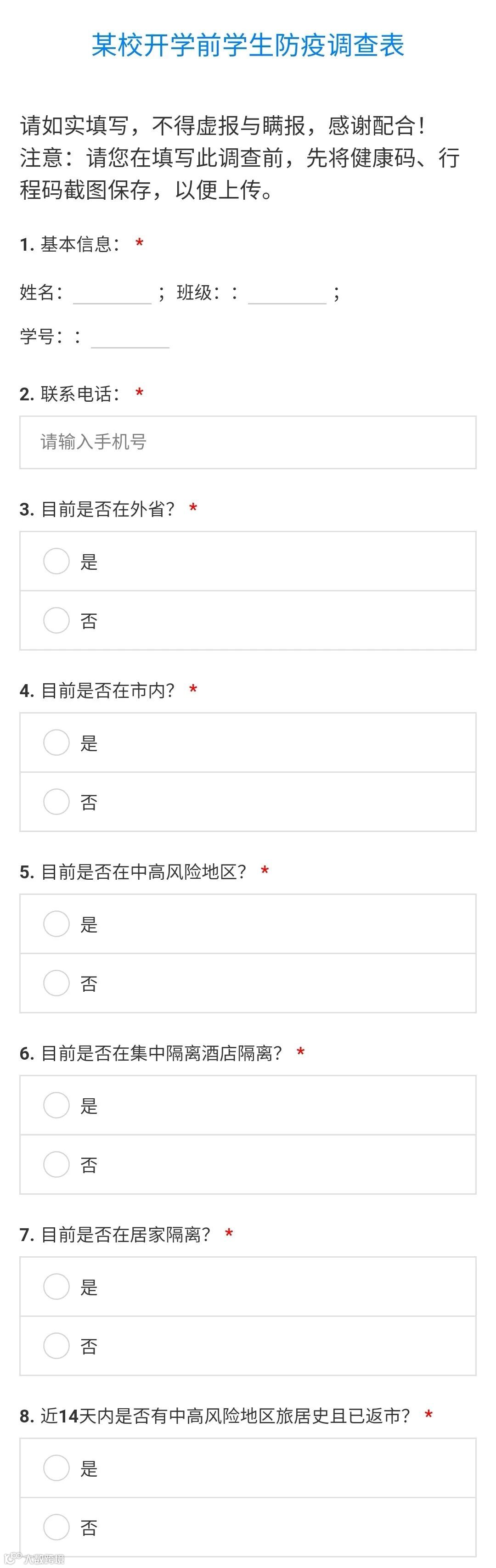
Task: Choose 是 for 目前是否在市内
Action: (x=56, y=742)
